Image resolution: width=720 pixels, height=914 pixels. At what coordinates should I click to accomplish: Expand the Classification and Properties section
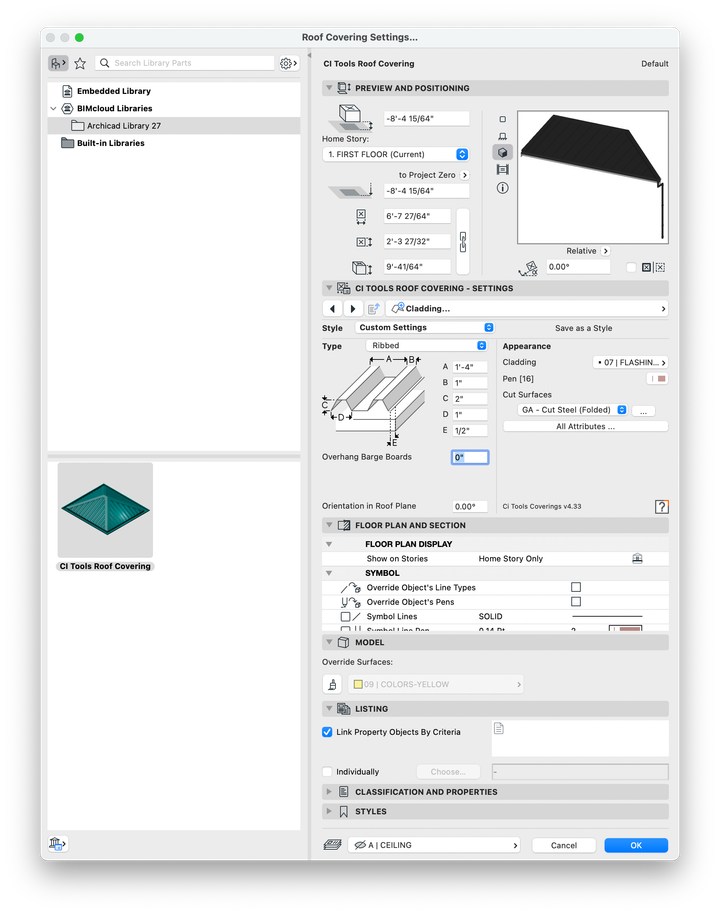[329, 792]
